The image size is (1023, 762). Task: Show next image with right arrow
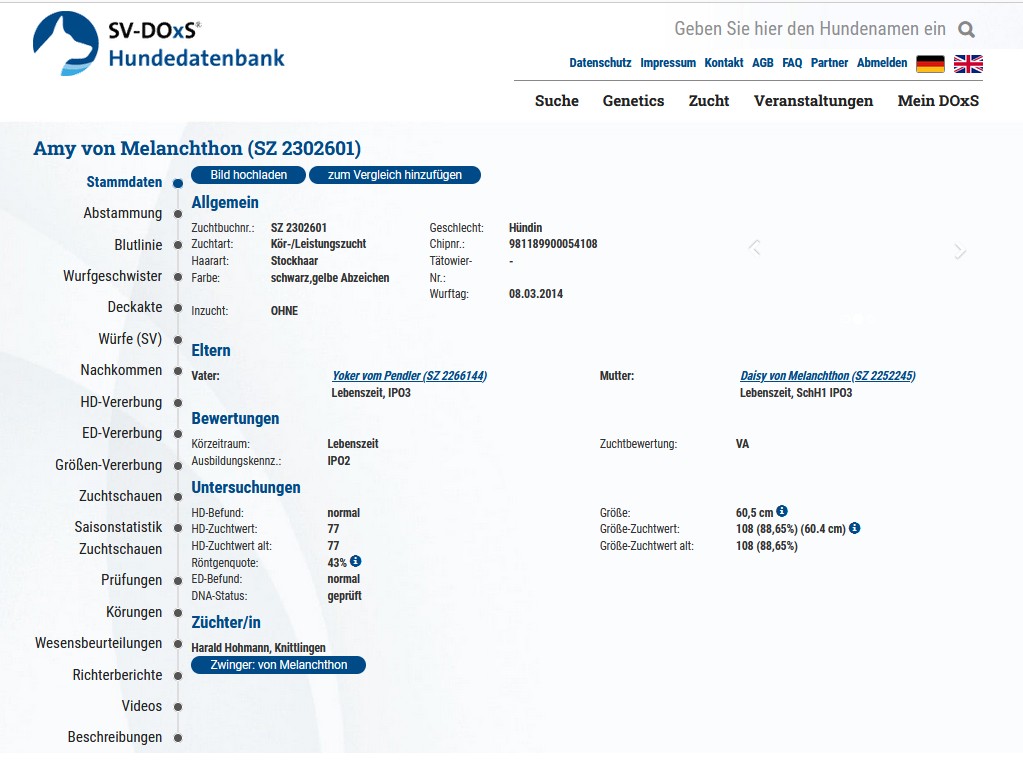pos(960,252)
